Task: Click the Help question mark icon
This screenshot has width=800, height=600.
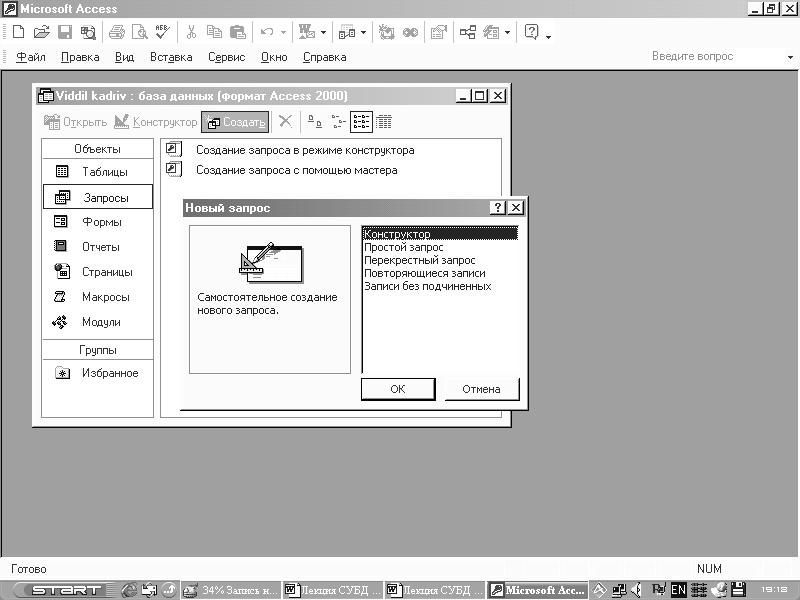Action: pyautogui.click(x=531, y=32)
